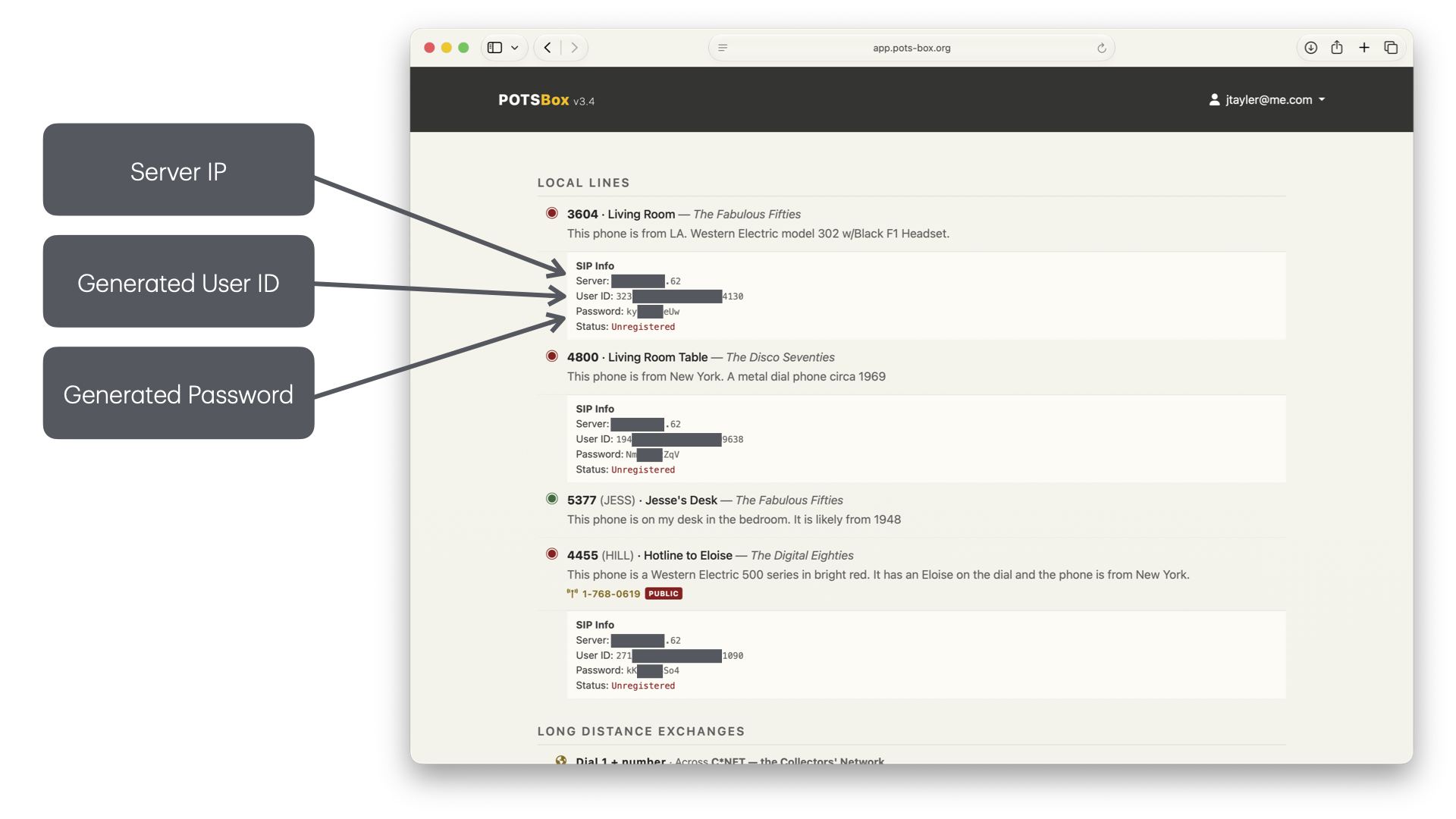This screenshot has width=1456, height=819.
Task: Show the tab overview icon
Action: 1391,48
